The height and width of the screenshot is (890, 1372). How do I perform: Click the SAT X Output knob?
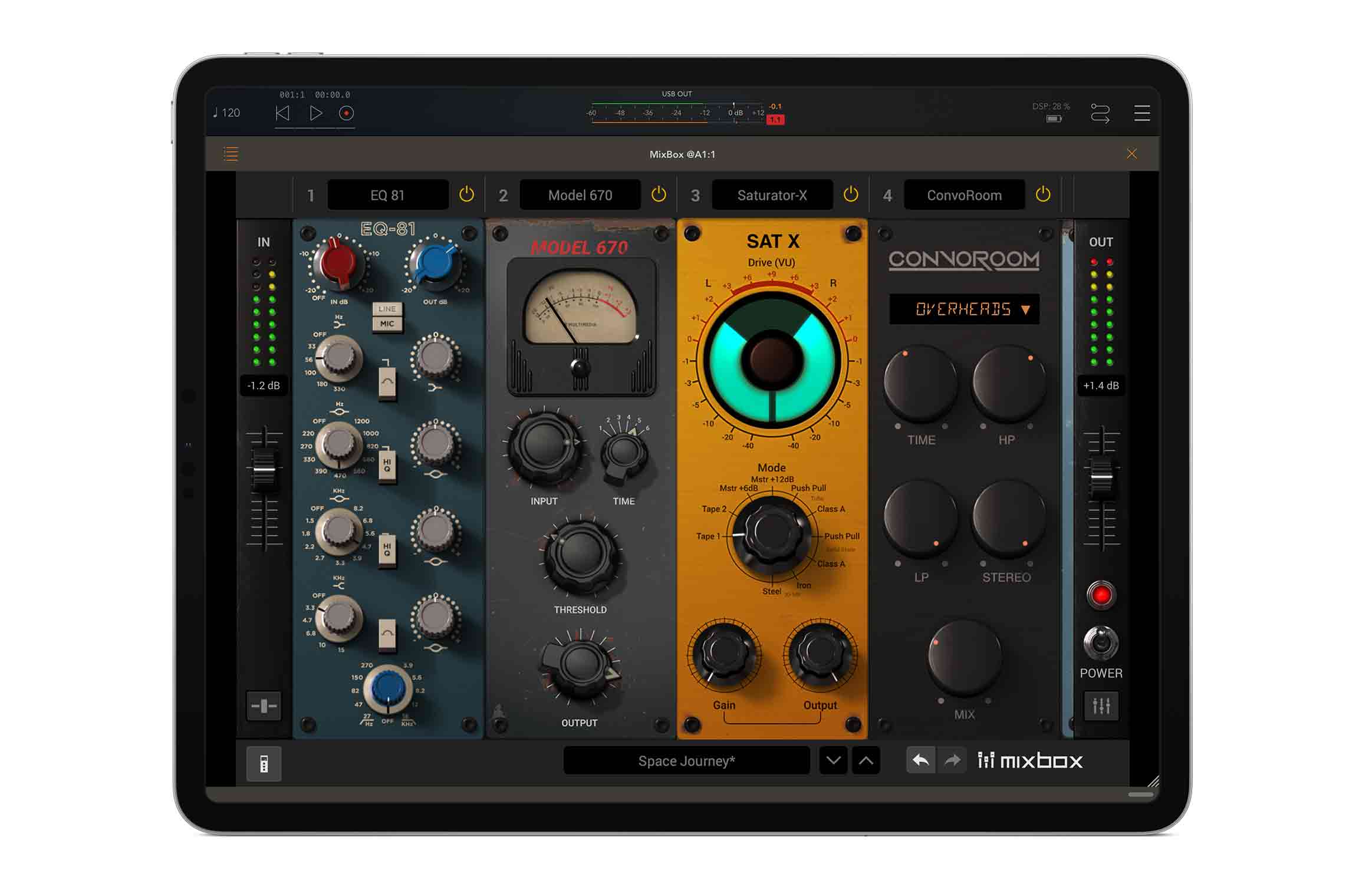(820, 653)
